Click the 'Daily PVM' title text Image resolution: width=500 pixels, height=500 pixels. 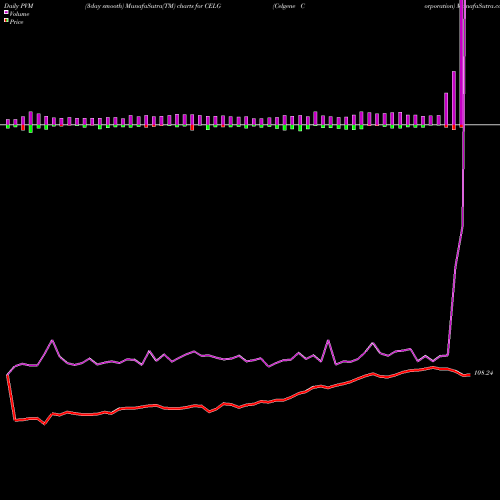click(x=19, y=6)
